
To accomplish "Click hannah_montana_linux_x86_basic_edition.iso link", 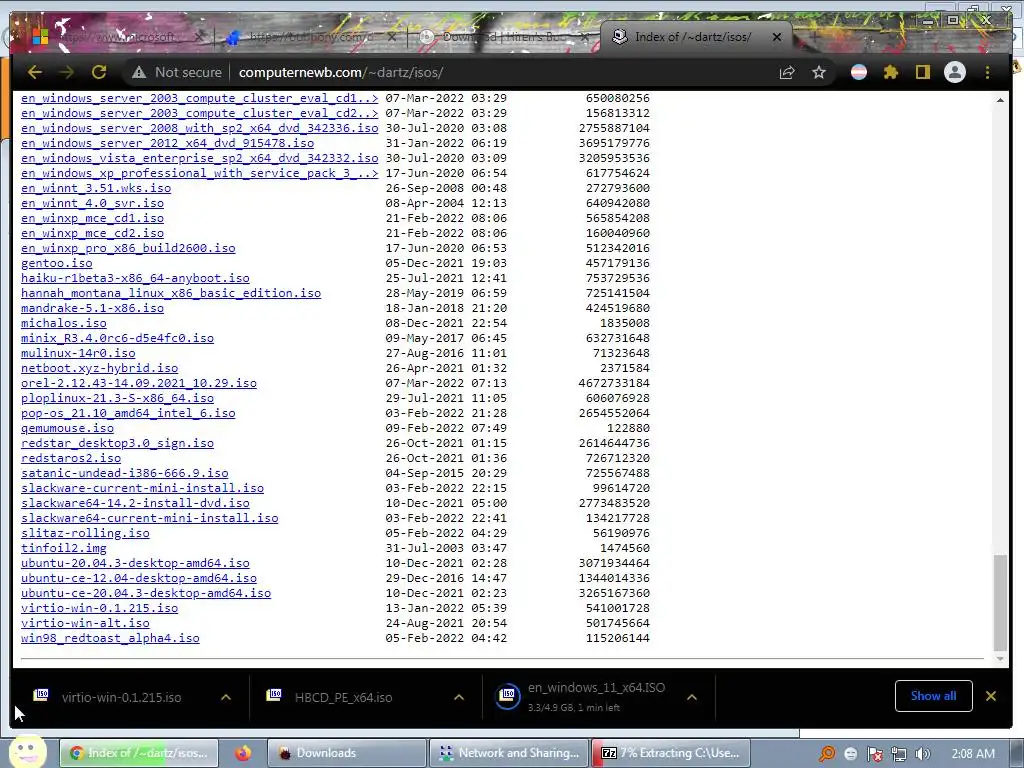I will [x=171, y=293].
